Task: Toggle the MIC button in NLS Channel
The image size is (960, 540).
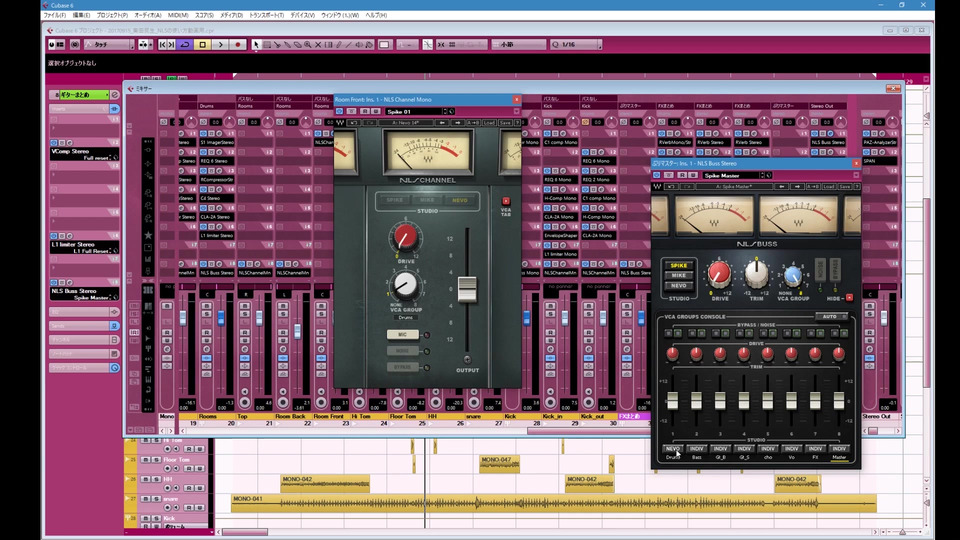Action: point(402,334)
